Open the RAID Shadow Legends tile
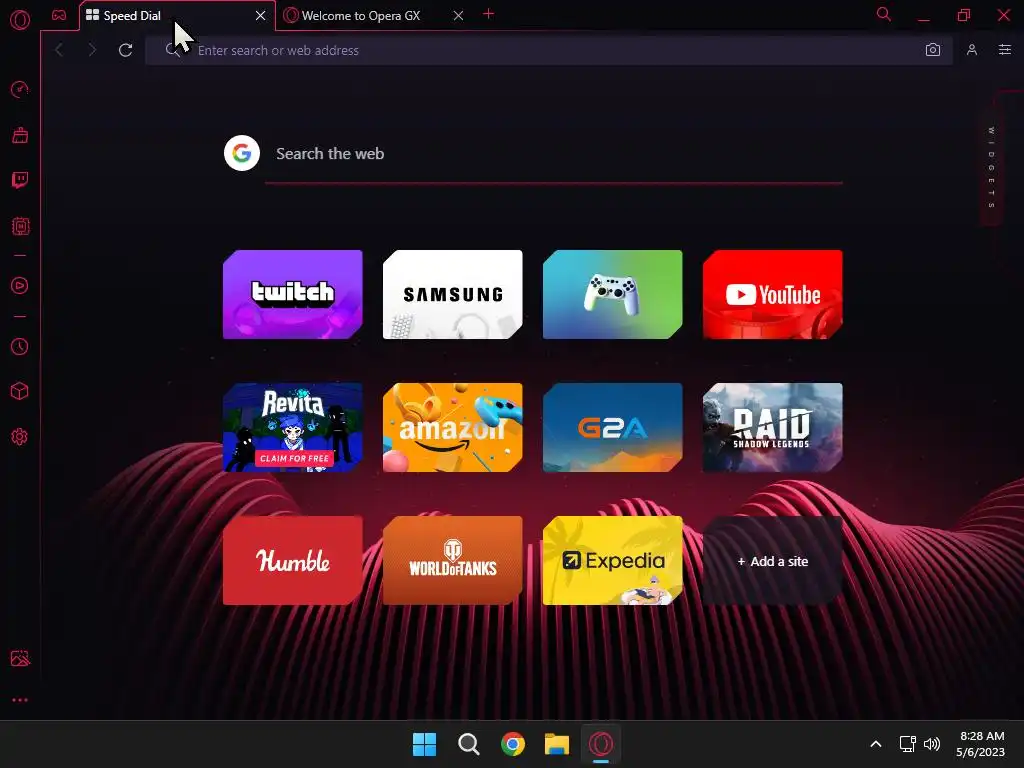This screenshot has width=1024, height=768. click(773, 428)
